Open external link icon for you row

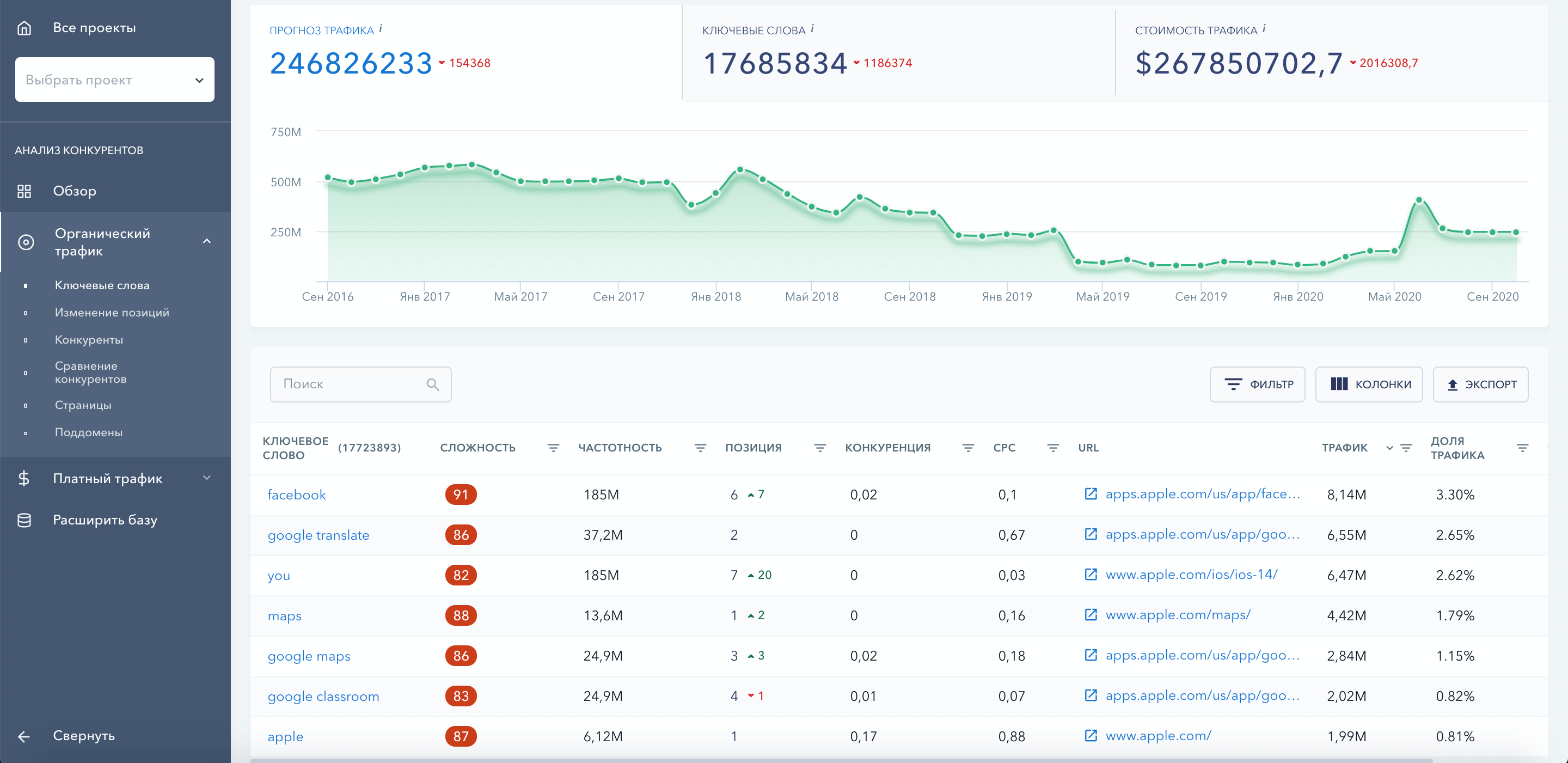point(1091,574)
